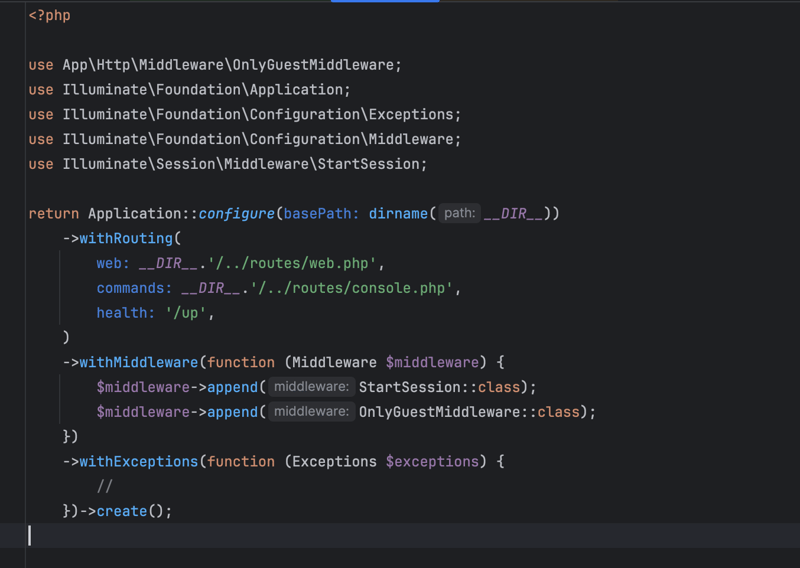
Task: Click the // comment line
Action: coord(105,486)
